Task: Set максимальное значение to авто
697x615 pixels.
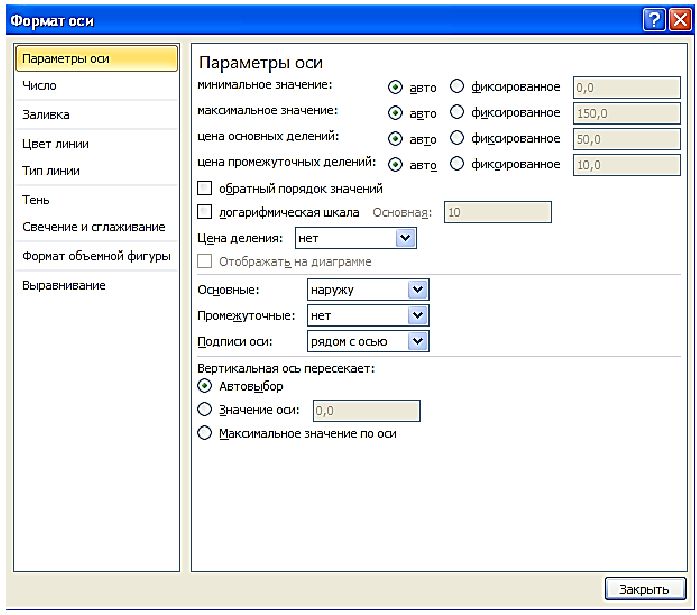Action: point(395,113)
